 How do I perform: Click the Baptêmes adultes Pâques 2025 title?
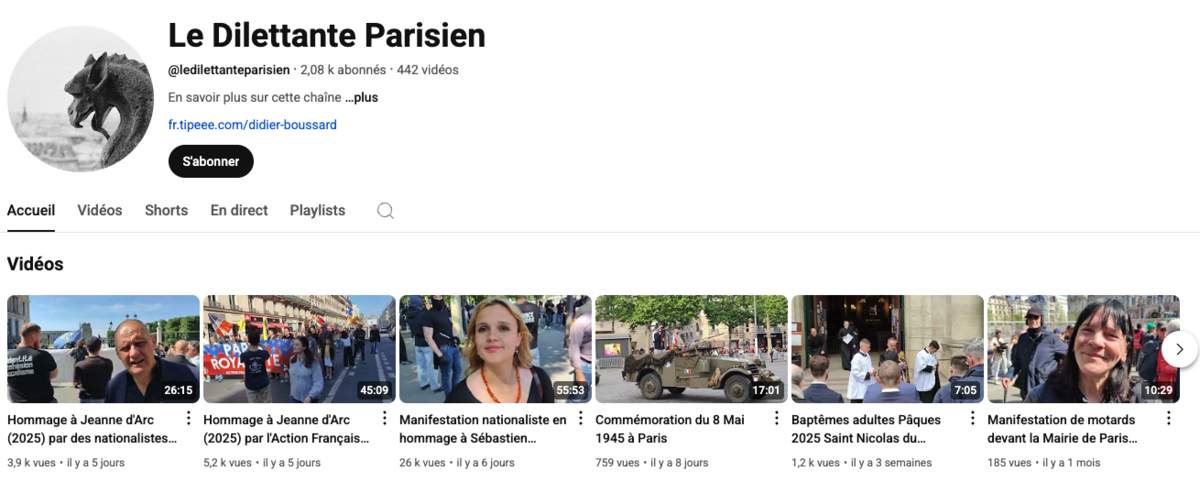click(866, 429)
